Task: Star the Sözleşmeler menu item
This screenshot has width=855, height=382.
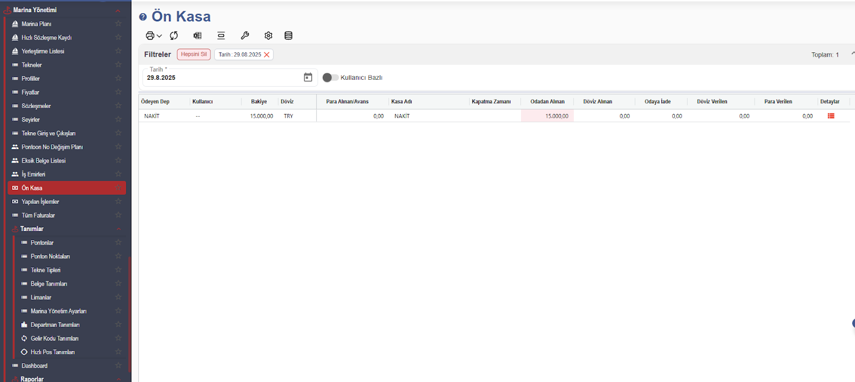Action: (118, 106)
